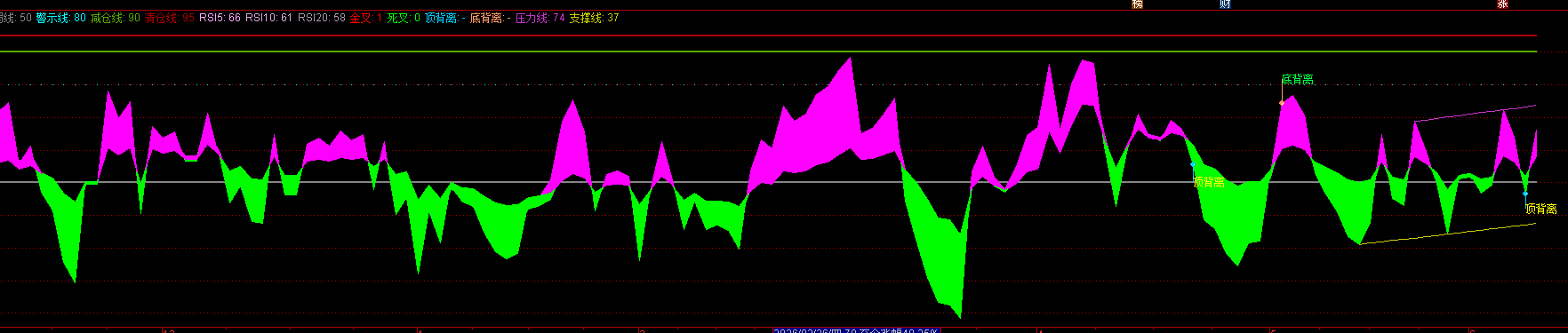Screen dimensions: 1568x333
Task: Click the 金叉: 1 readout
Action: [366, 18]
